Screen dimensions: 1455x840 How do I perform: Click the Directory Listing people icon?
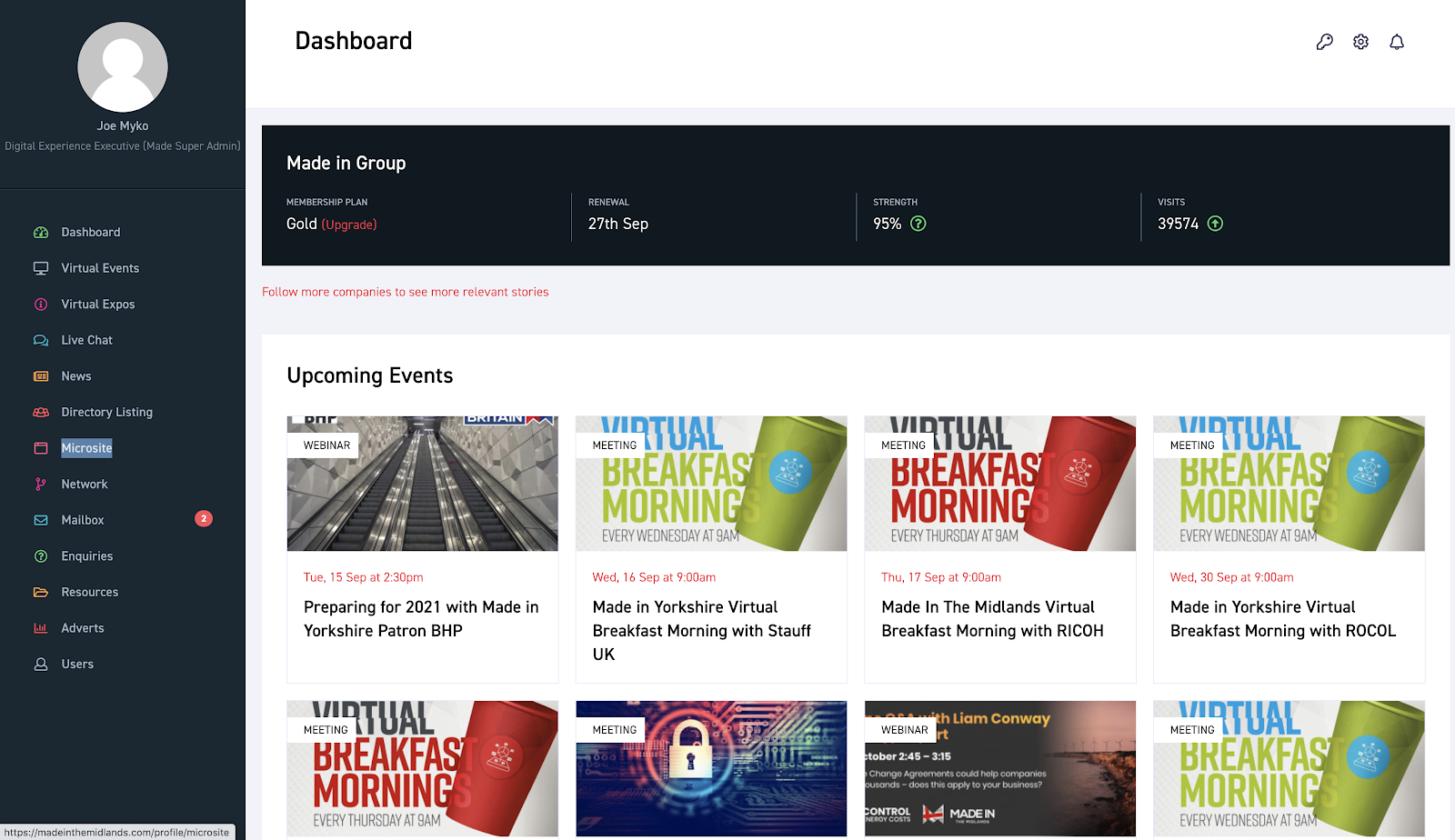pos(41,413)
